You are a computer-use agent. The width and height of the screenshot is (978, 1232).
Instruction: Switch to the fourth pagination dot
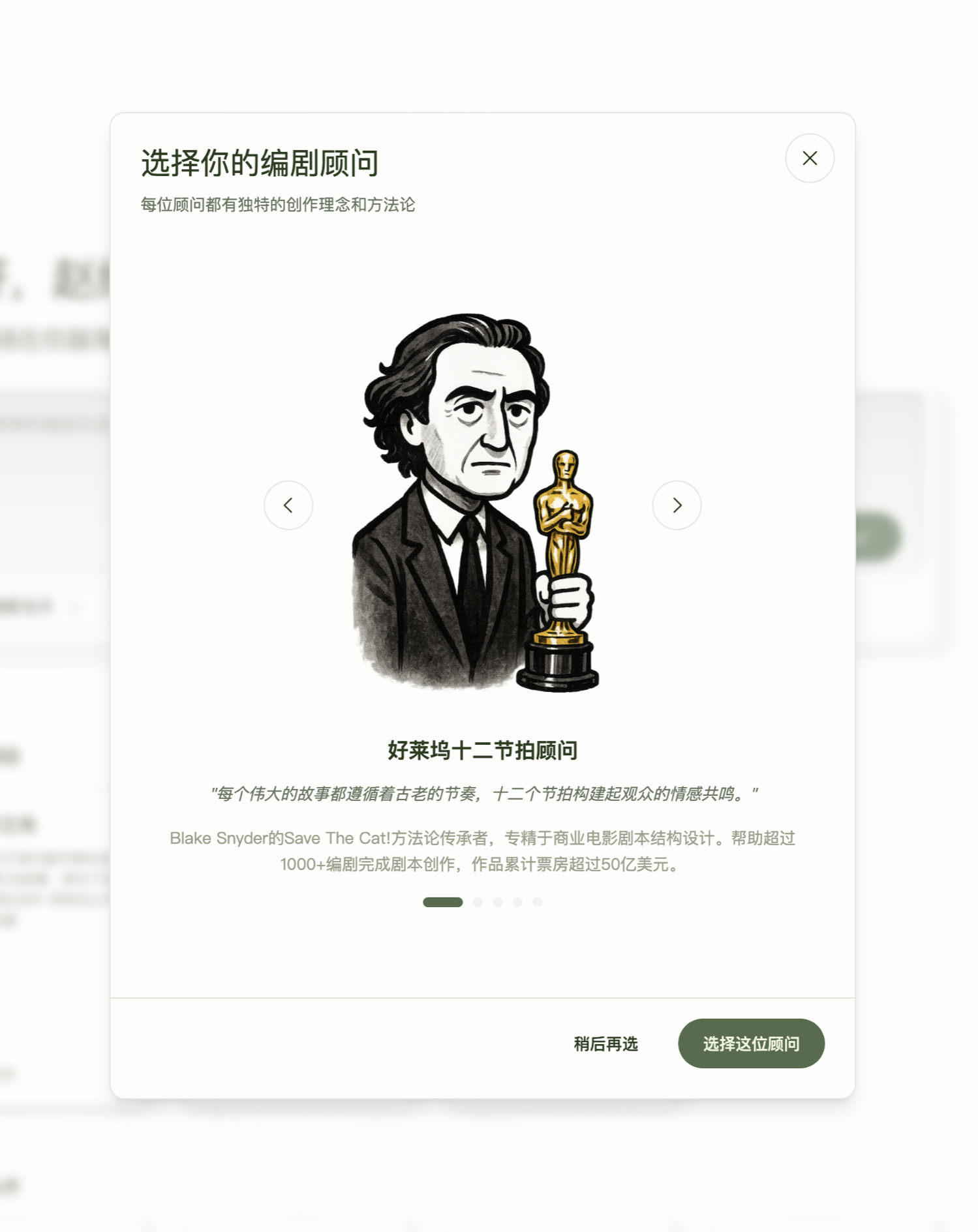pyautogui.click(x=517, y=902)
